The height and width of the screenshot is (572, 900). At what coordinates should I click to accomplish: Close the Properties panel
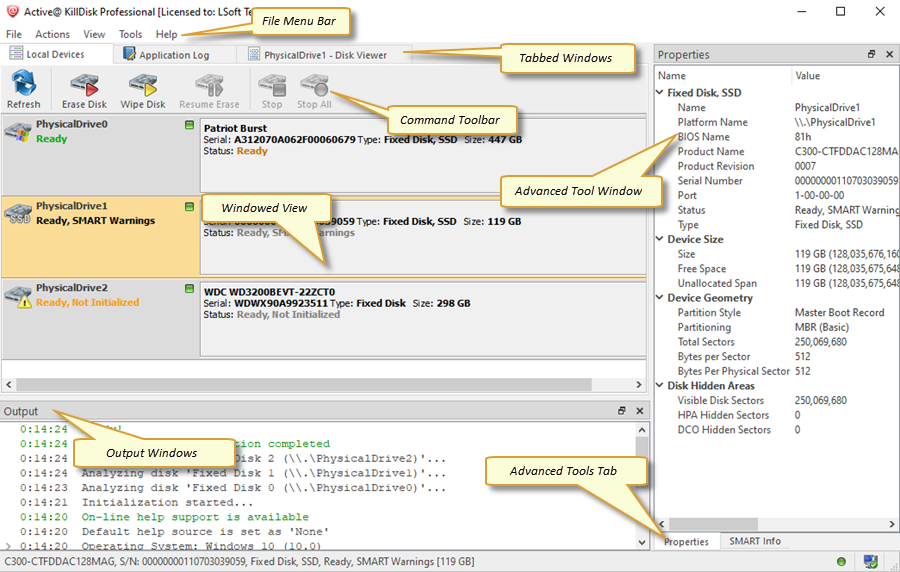(889, 54)
